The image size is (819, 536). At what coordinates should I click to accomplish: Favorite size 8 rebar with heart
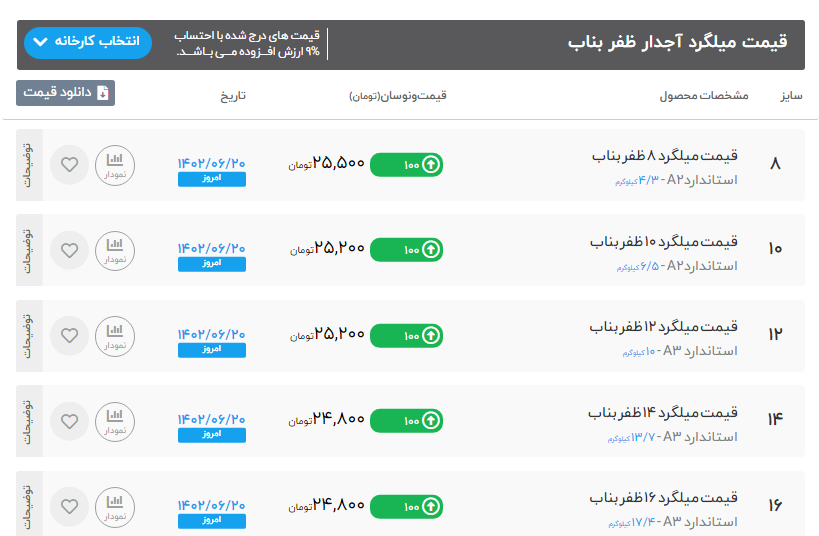[x=69, y=165]
